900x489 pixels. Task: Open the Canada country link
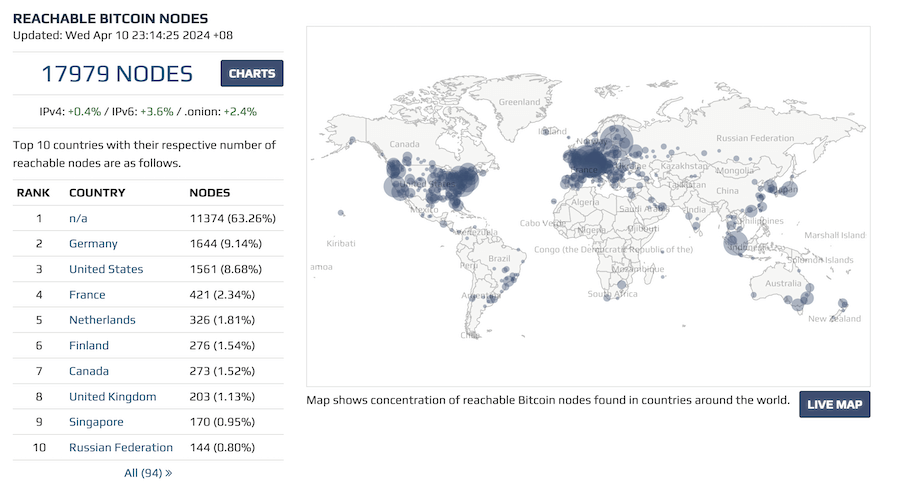(x=89, y=371)
